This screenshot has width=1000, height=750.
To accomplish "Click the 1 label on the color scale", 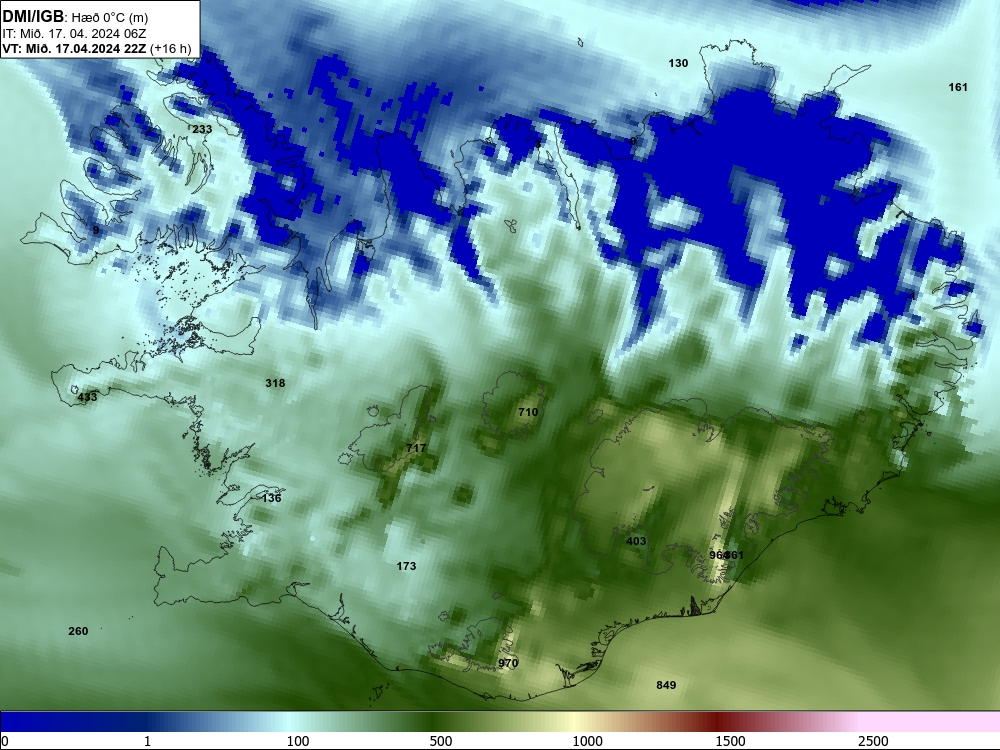I will (x=147, y=741).
